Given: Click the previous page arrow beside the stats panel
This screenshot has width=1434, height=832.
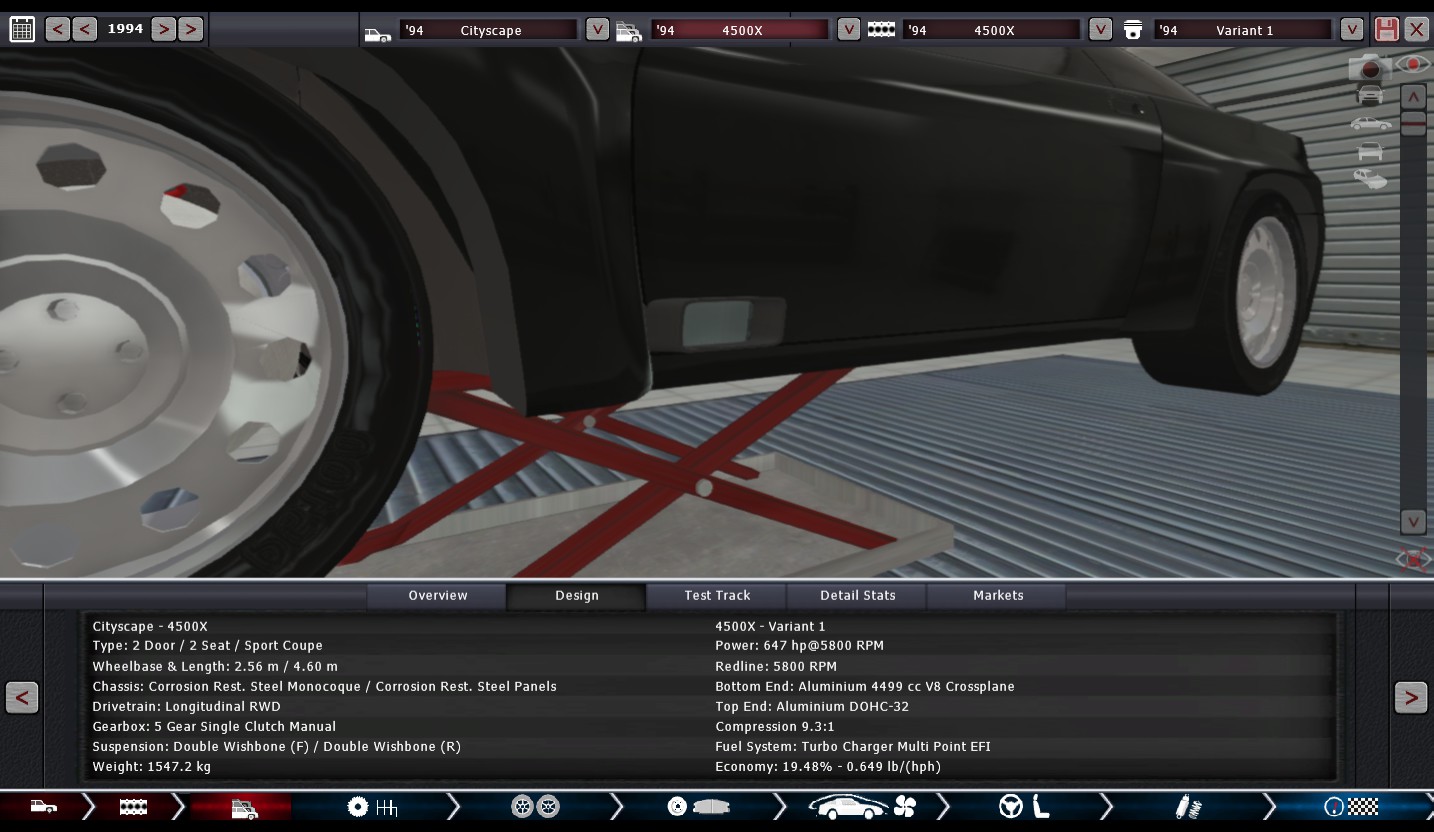Looking at the screenshot, I should point(22,697).
